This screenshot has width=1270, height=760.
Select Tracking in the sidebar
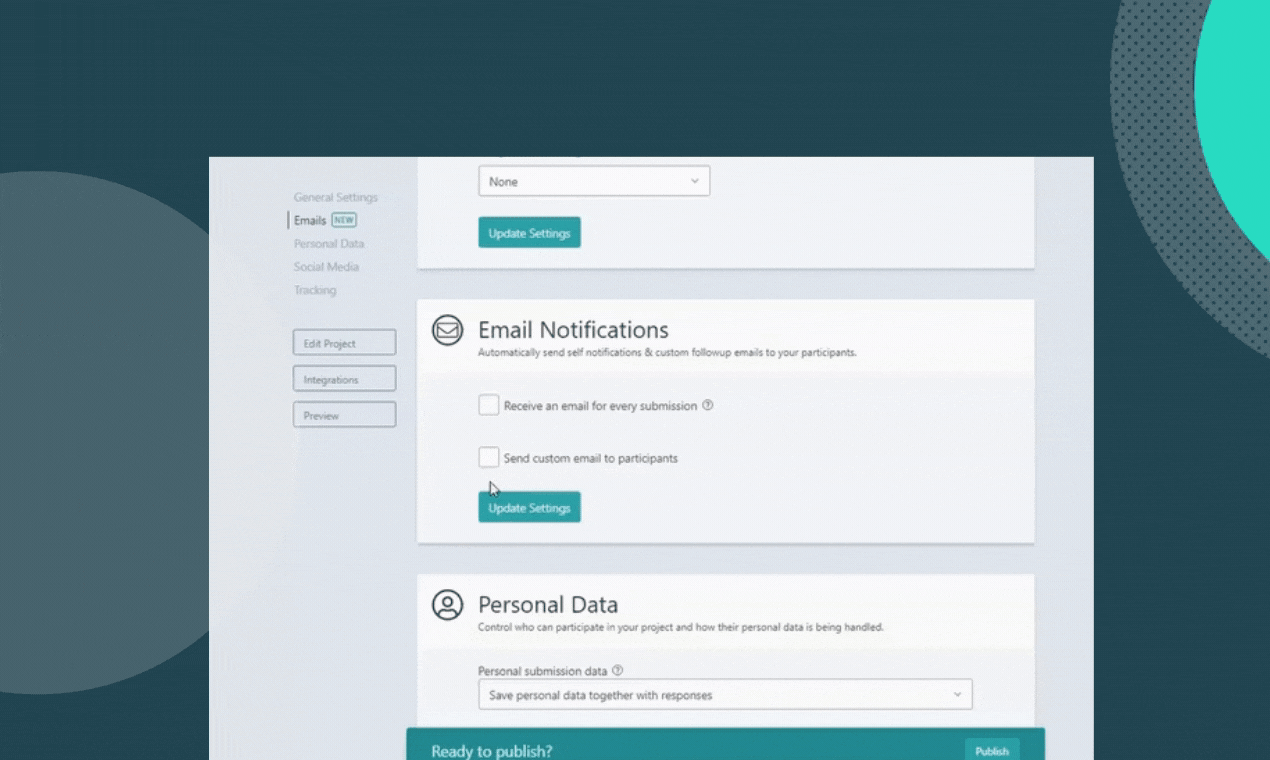315,290
